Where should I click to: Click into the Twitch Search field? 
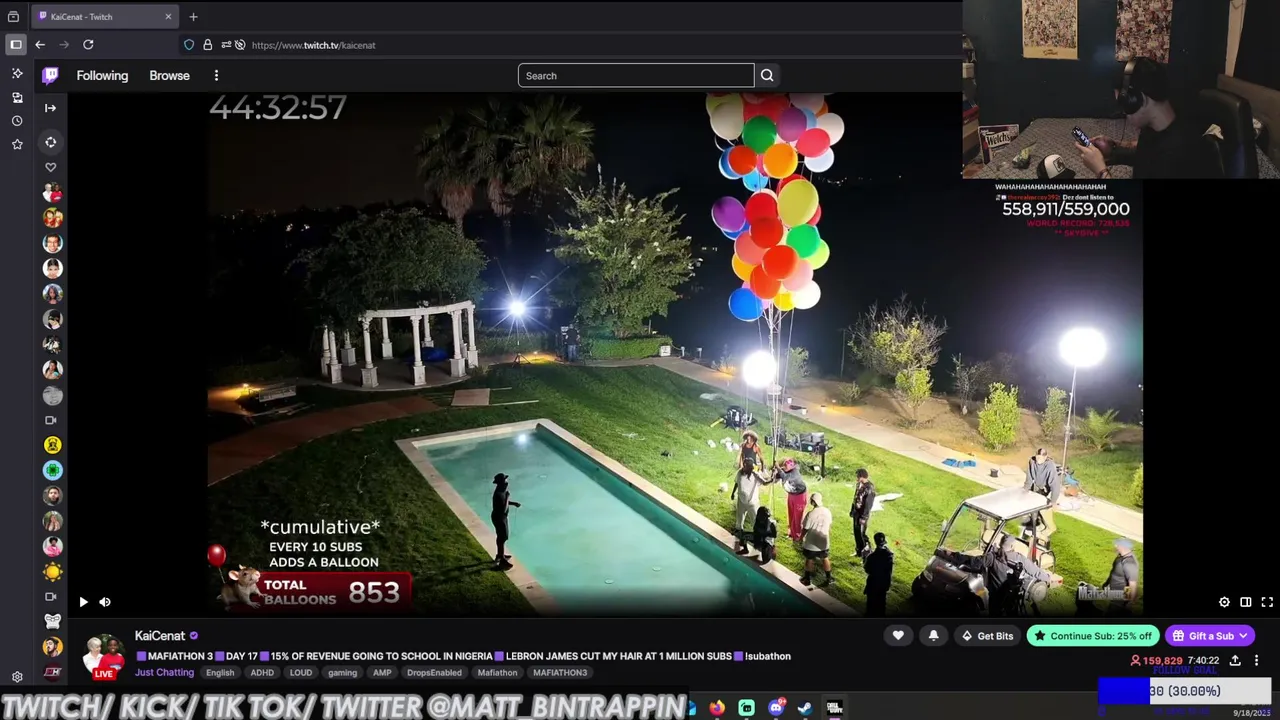click(x=636, y=75)
